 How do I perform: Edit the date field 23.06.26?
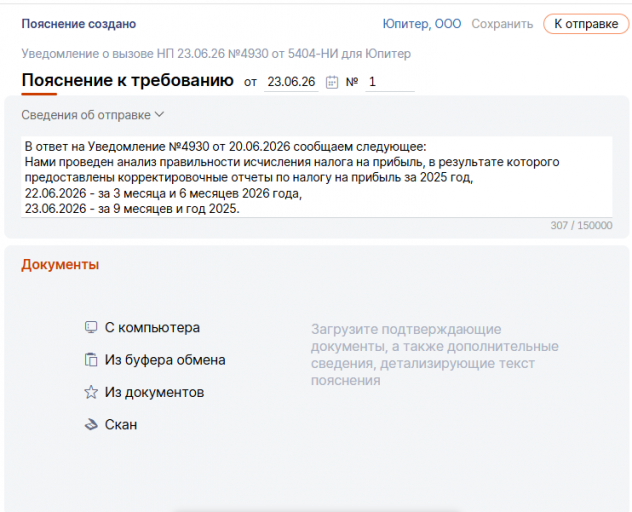coord(291,82)
